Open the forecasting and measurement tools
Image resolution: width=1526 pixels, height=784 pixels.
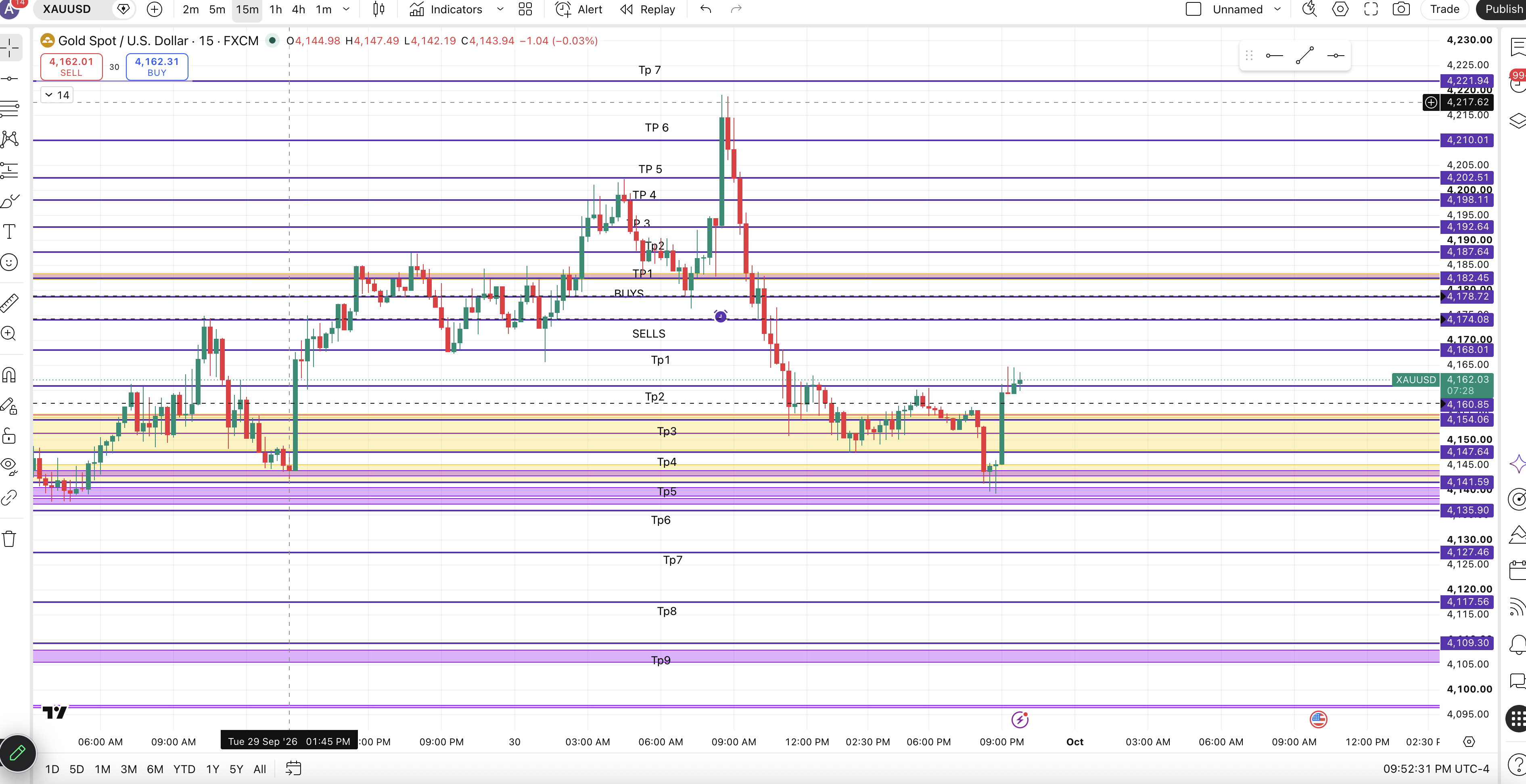(x=10, y=171)
